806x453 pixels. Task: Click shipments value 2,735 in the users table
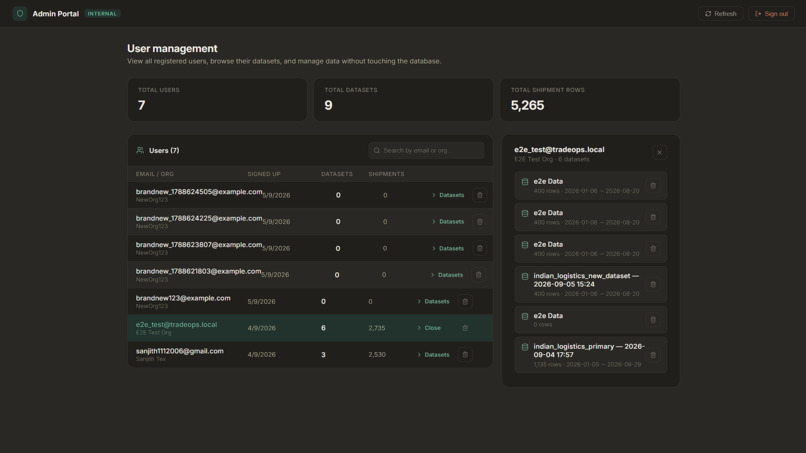(x=377, y=328)
